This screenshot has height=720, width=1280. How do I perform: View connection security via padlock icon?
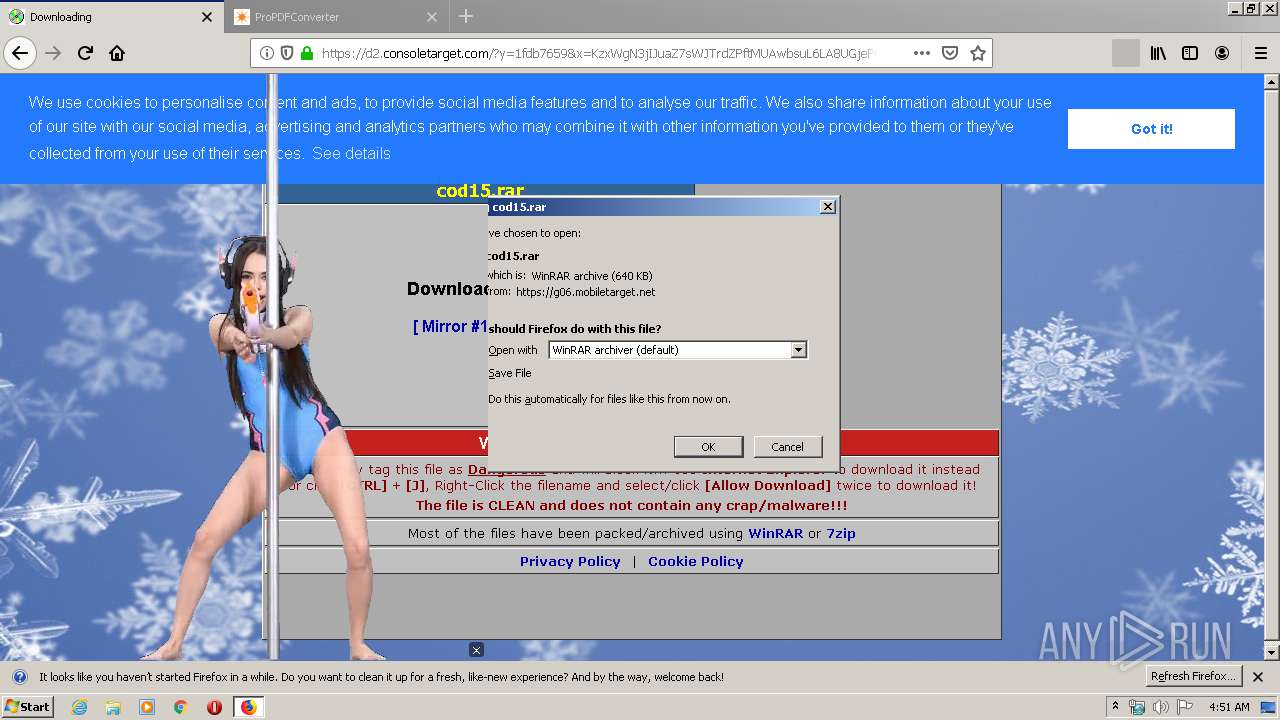click(306, 53)
